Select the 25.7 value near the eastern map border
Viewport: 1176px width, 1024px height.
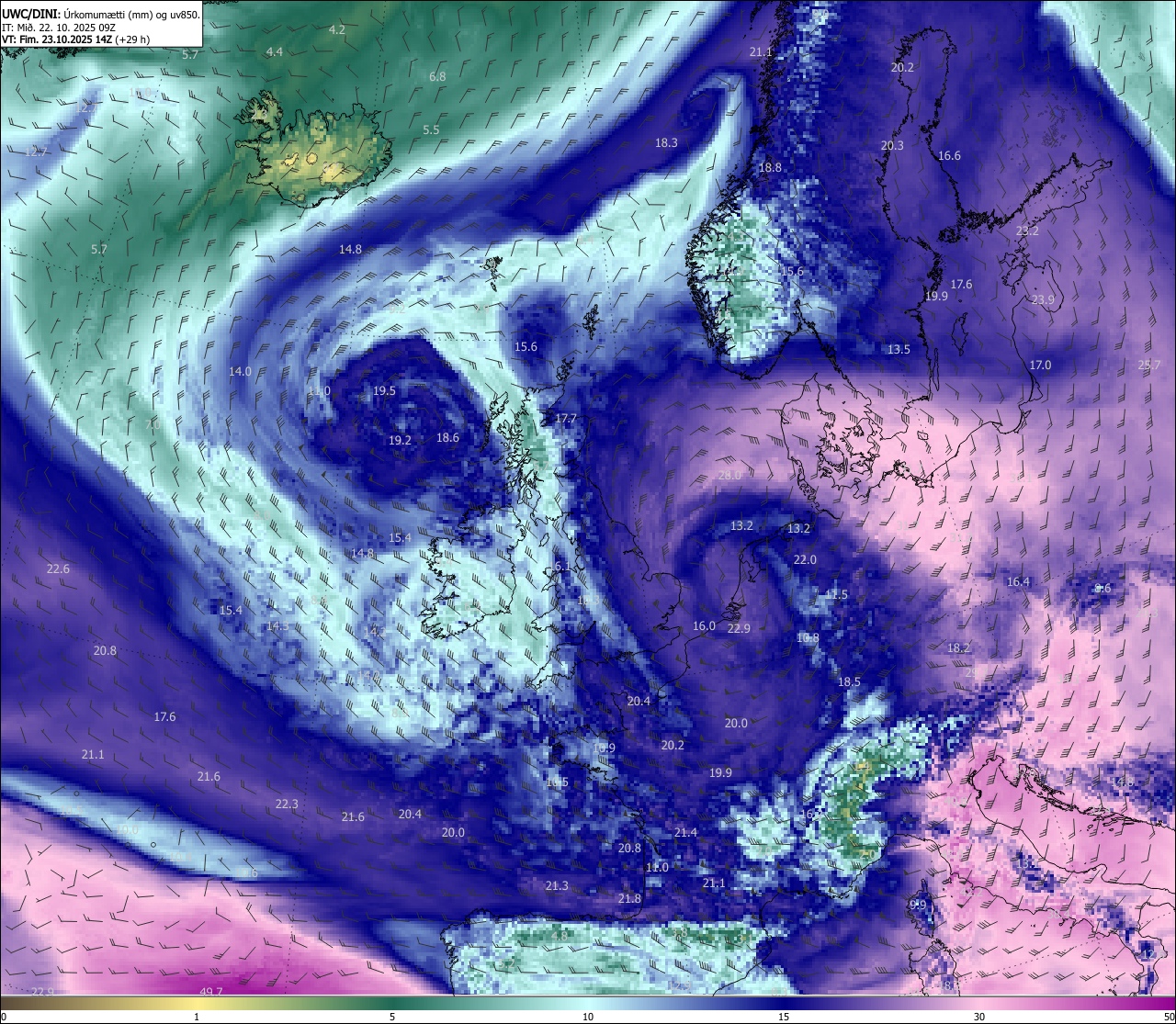pos(1149,365)
